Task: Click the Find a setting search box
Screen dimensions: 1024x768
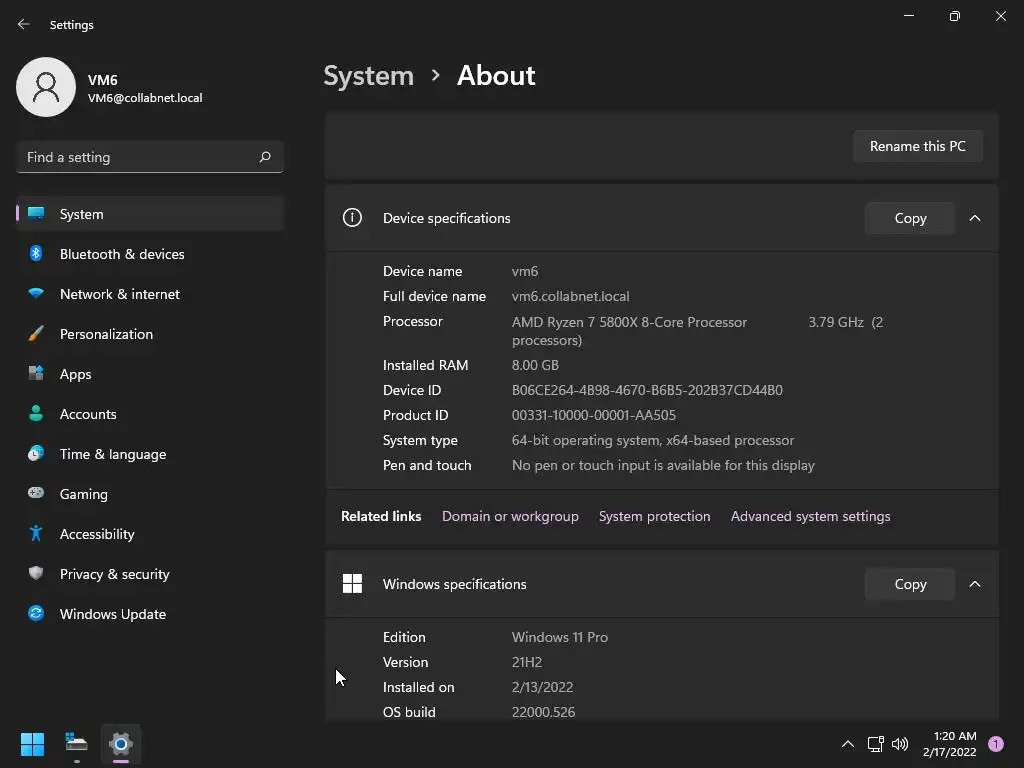Action: [x=140, y=157]
